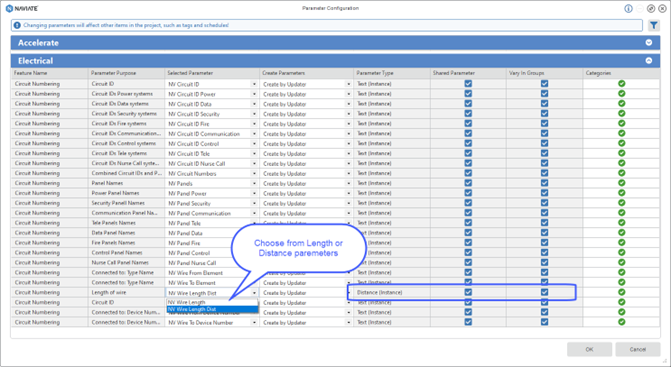
Task: Toggle Vary In Groups for NV Panel Power
Action: click(x=544, y=193)
